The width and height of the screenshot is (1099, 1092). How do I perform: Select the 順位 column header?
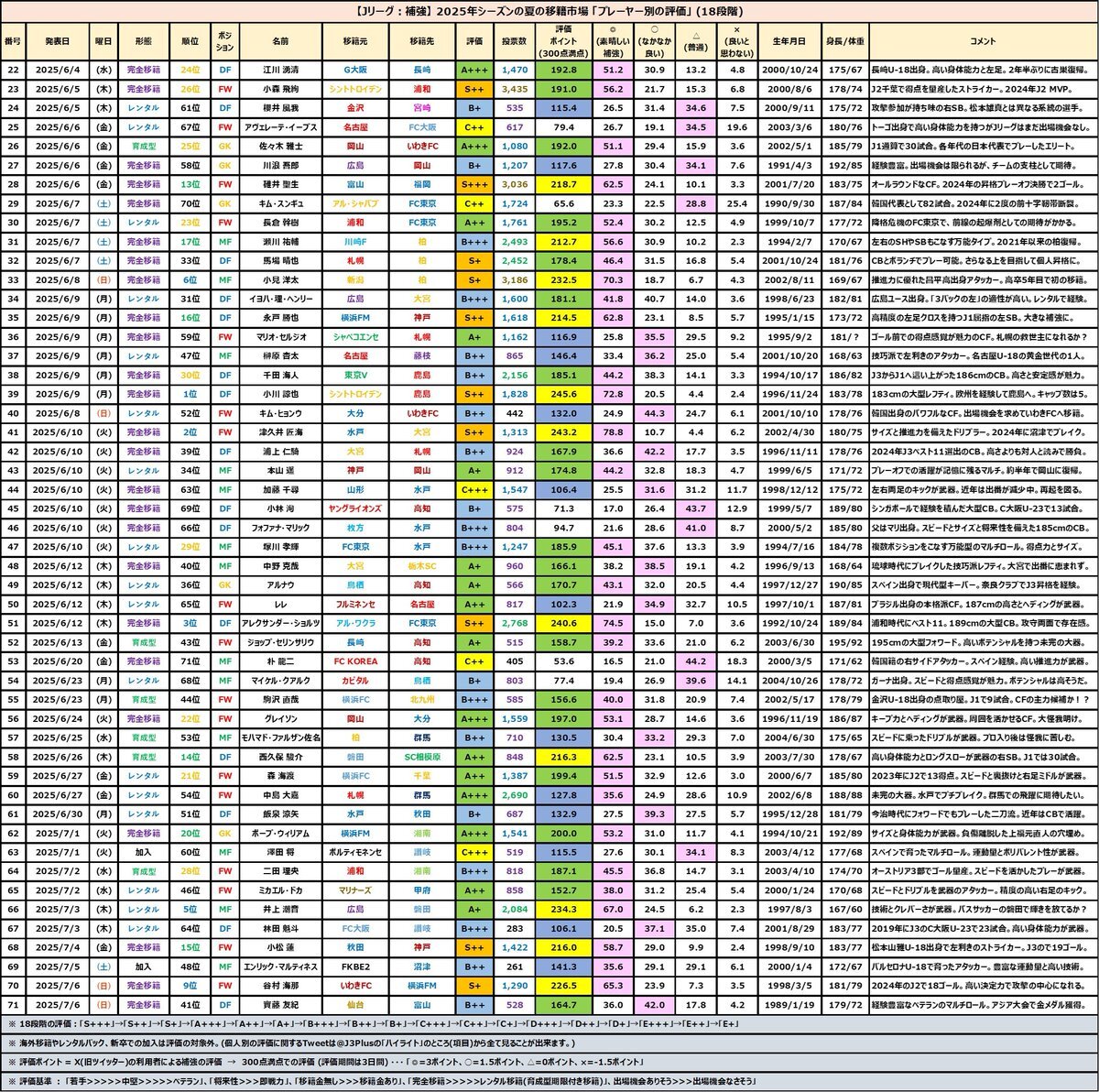point(190,41)
